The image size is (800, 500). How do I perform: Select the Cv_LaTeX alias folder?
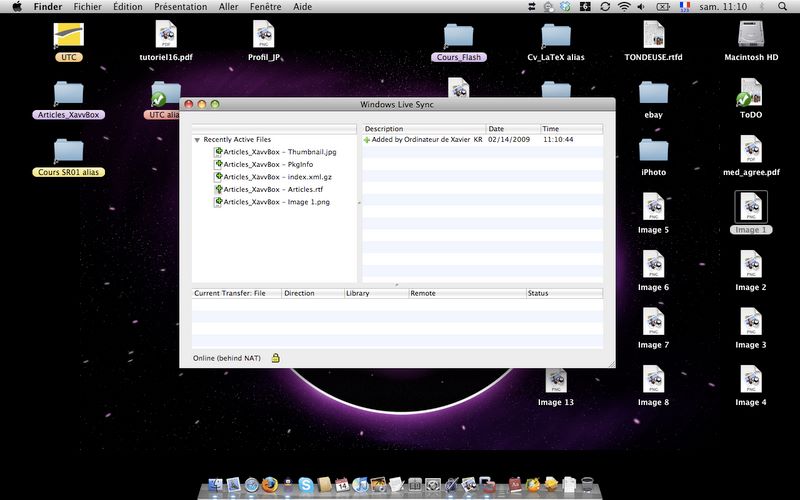pos(556,42)
